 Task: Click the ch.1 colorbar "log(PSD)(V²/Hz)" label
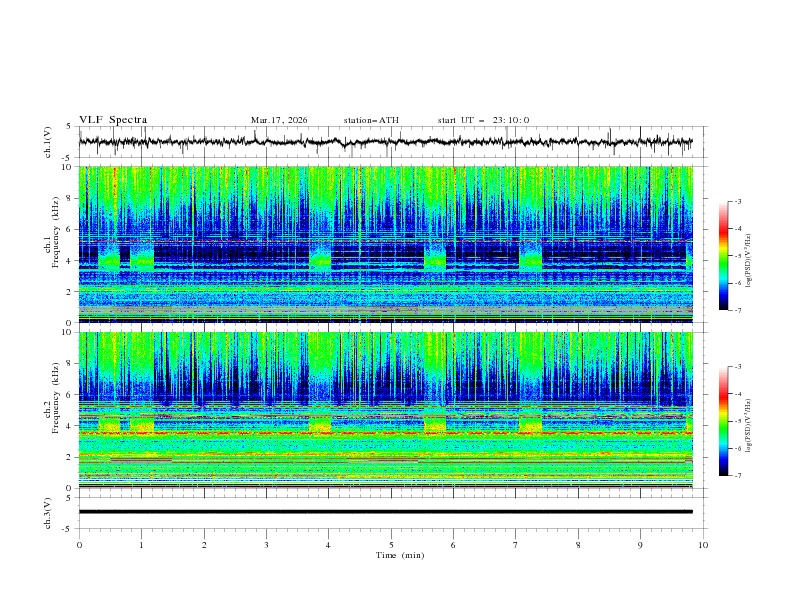[748, 261]
